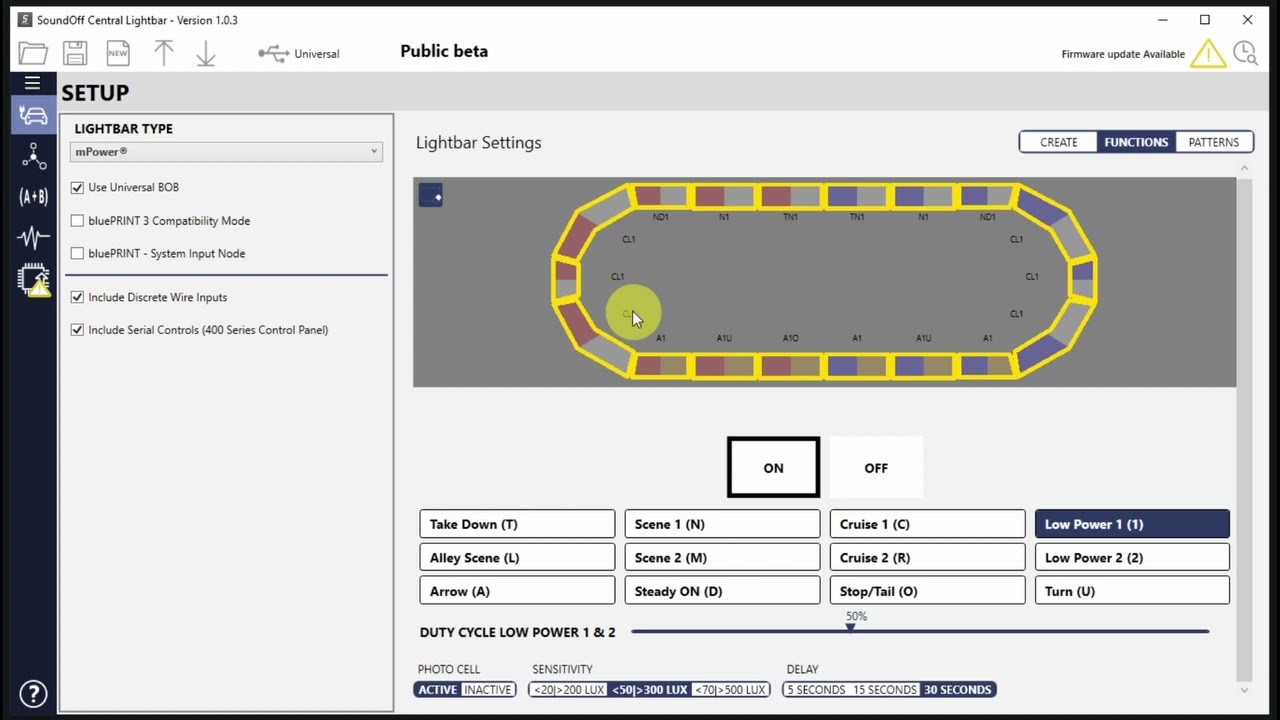Choose <50|>300 LUX sensitivity

click(650, 689)
